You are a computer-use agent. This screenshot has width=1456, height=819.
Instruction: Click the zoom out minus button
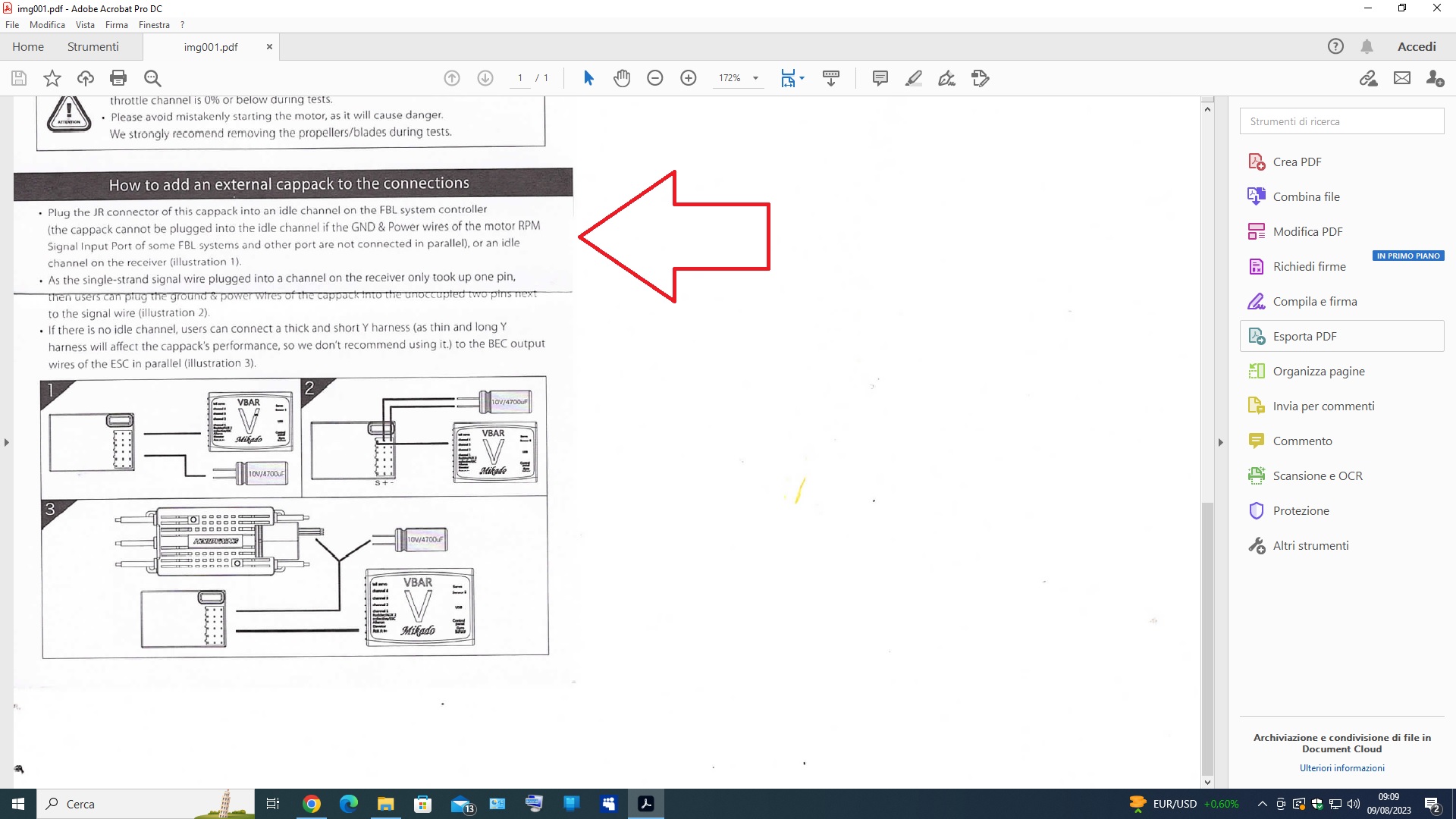pos(655,78)
